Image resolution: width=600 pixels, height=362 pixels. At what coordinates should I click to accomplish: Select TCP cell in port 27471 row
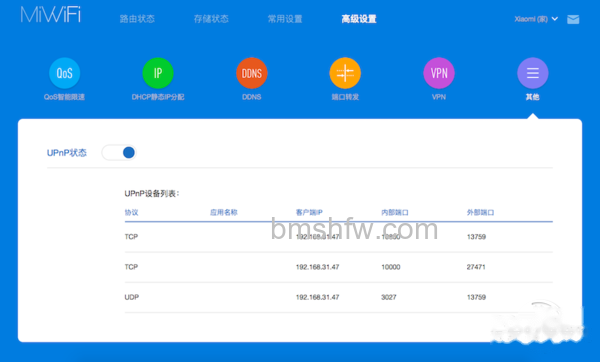[131, 267]
